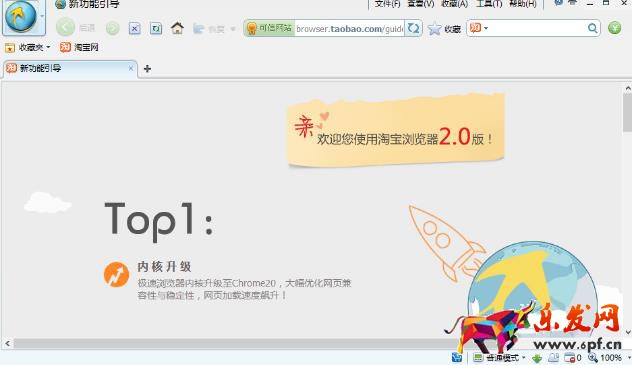The height and width of the screenshot is (365, 632).
Task: Click the star favorites icon
Action: tap(434, 29)
